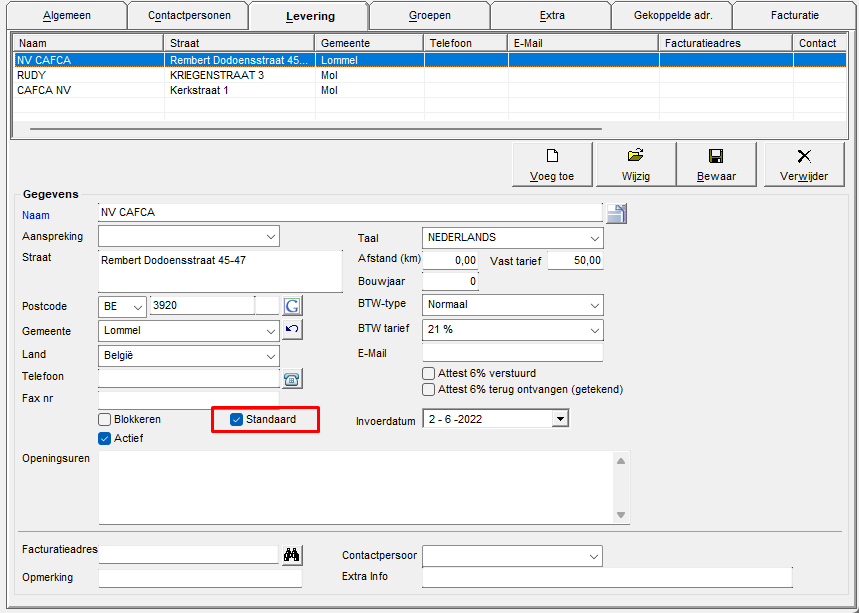
Task: Click the undo arrow icon beside Gemeente
Action: click(x=293, y=330)
